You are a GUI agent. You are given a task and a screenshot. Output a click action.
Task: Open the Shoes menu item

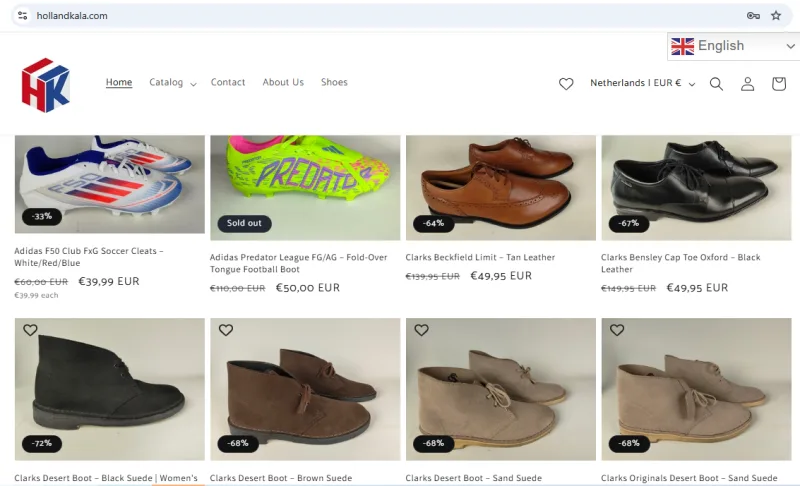(334, 82)
